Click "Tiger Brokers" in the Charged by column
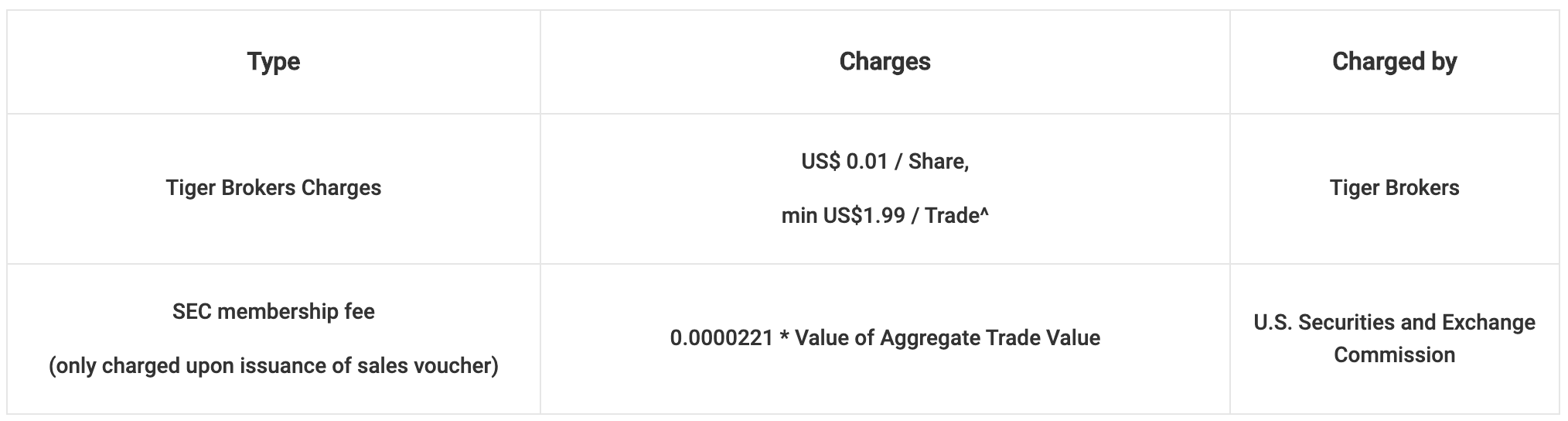The image size is (1568, 421). 1394,188
